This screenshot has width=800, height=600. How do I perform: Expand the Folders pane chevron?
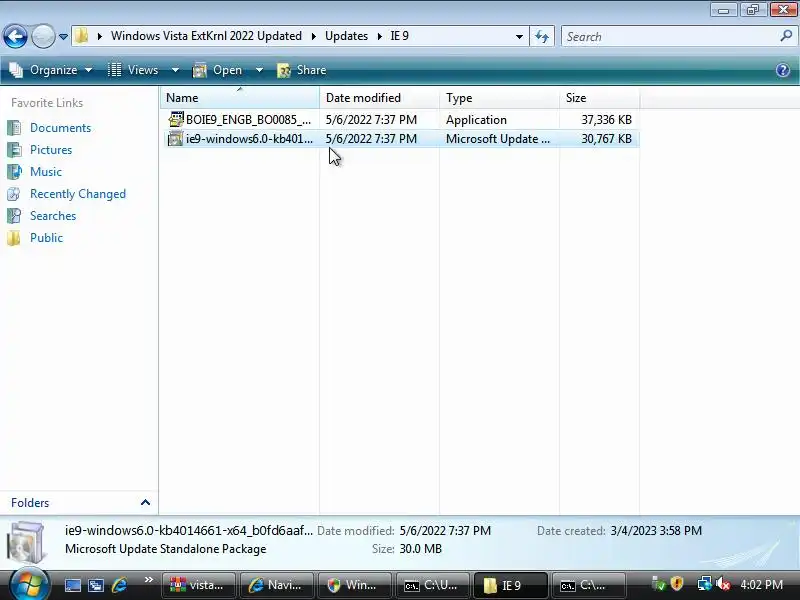145,503
